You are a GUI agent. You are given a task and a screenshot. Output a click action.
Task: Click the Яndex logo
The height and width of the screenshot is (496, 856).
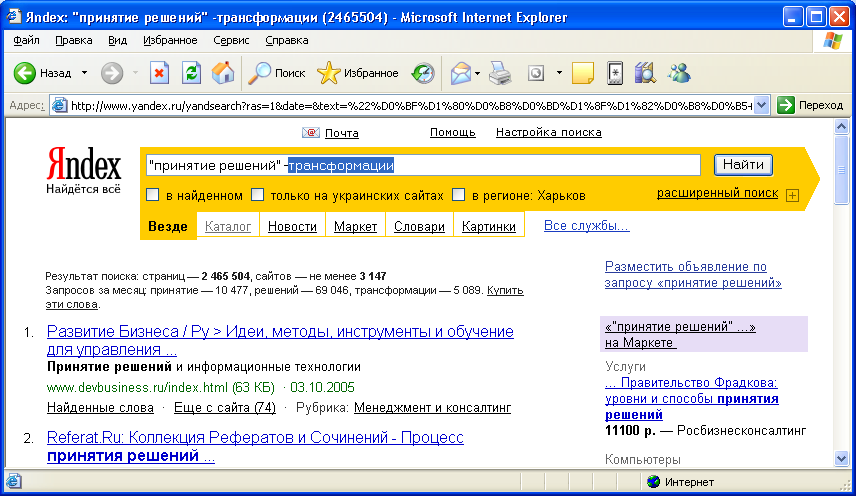tap(84, 163)
